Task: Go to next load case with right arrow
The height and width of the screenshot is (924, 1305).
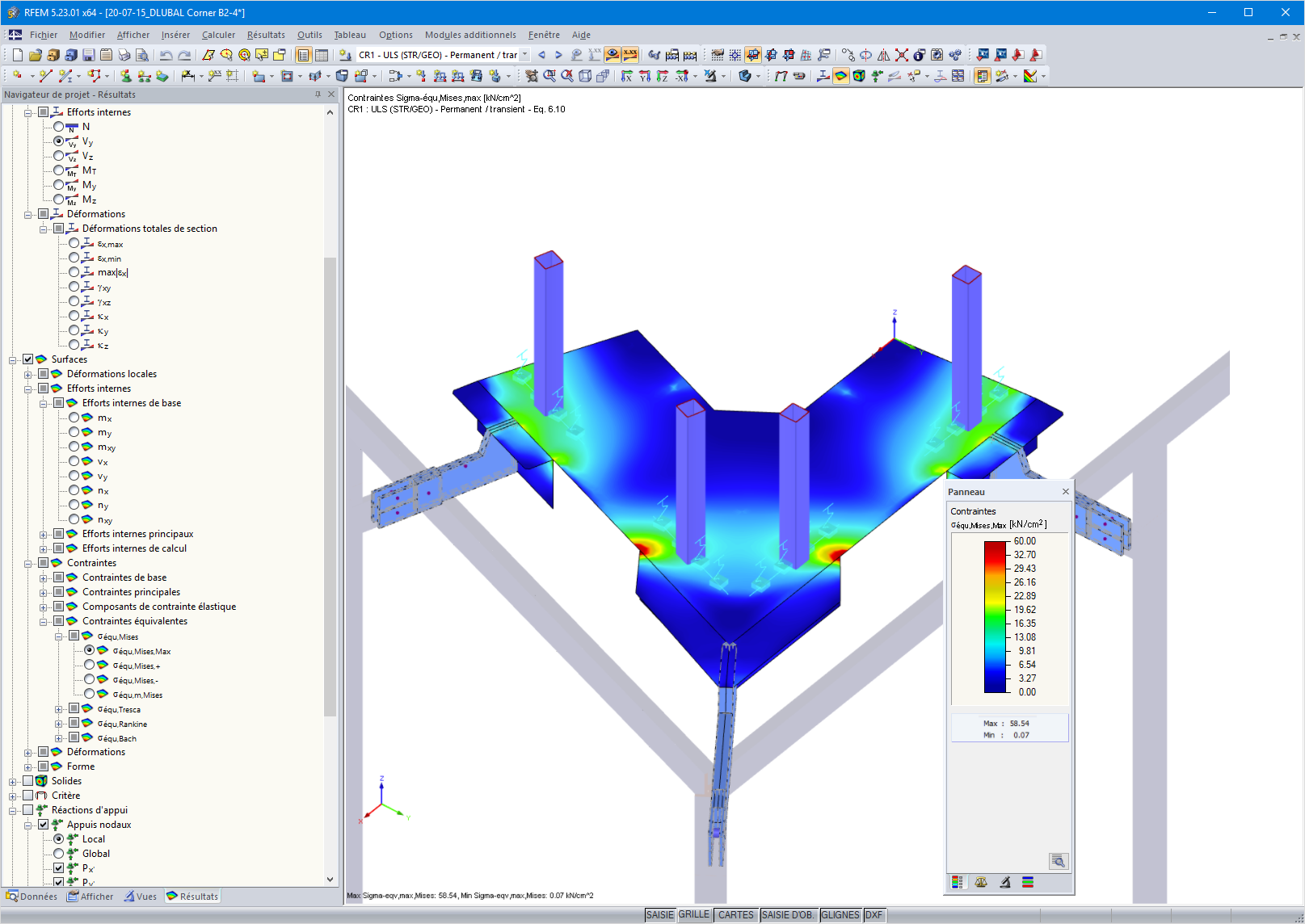Action: click(x=558, y=55)
